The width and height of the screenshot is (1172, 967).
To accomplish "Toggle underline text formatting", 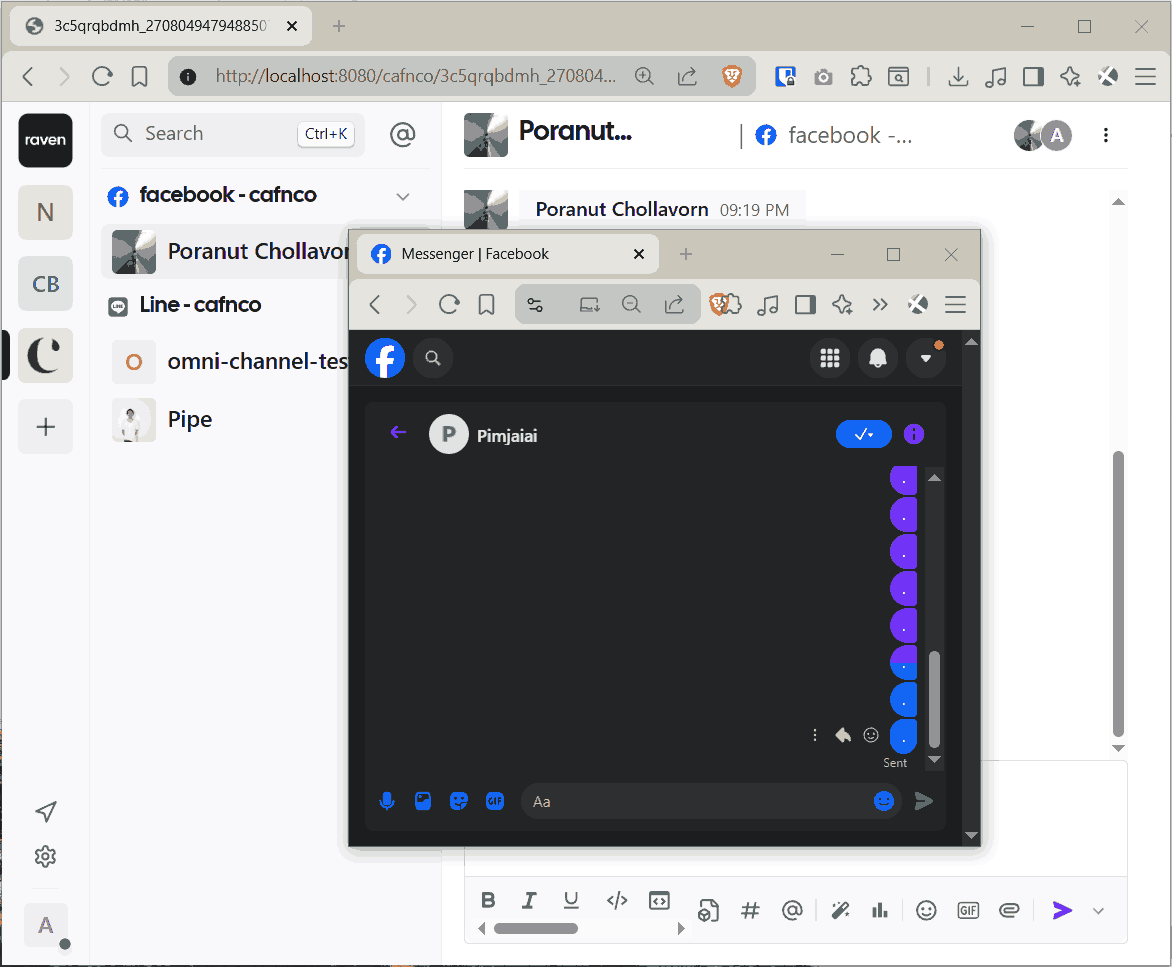I will click(x=571, y=900).
